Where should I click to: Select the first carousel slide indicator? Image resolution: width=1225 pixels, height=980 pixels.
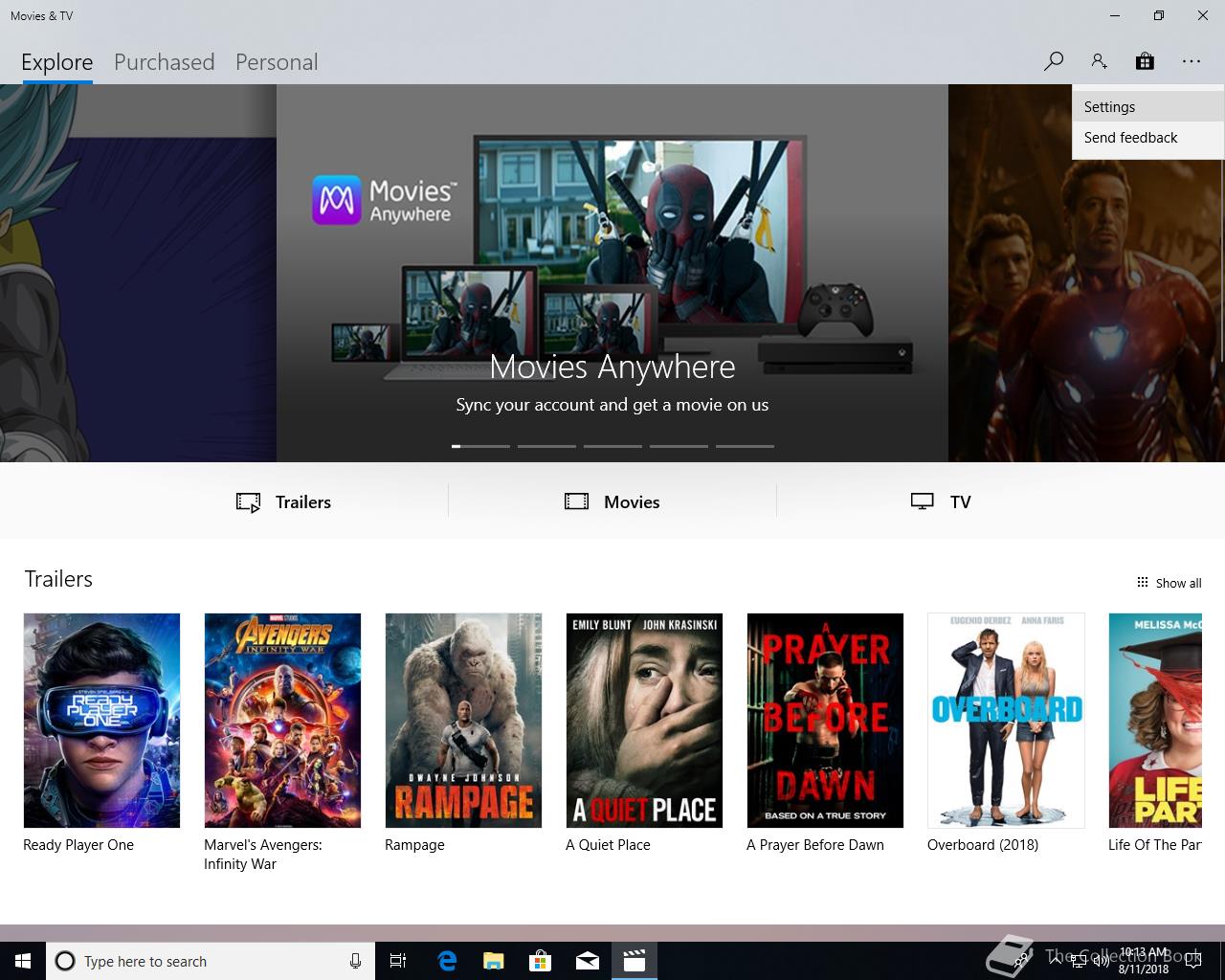point(480,446)
